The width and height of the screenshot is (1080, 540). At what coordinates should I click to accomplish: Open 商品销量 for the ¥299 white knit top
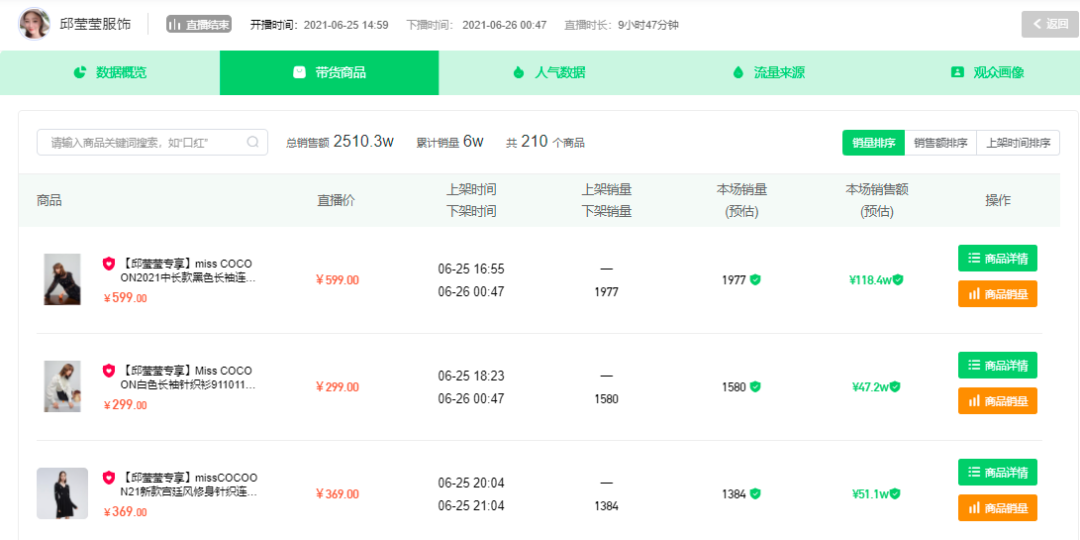[997, 401]
